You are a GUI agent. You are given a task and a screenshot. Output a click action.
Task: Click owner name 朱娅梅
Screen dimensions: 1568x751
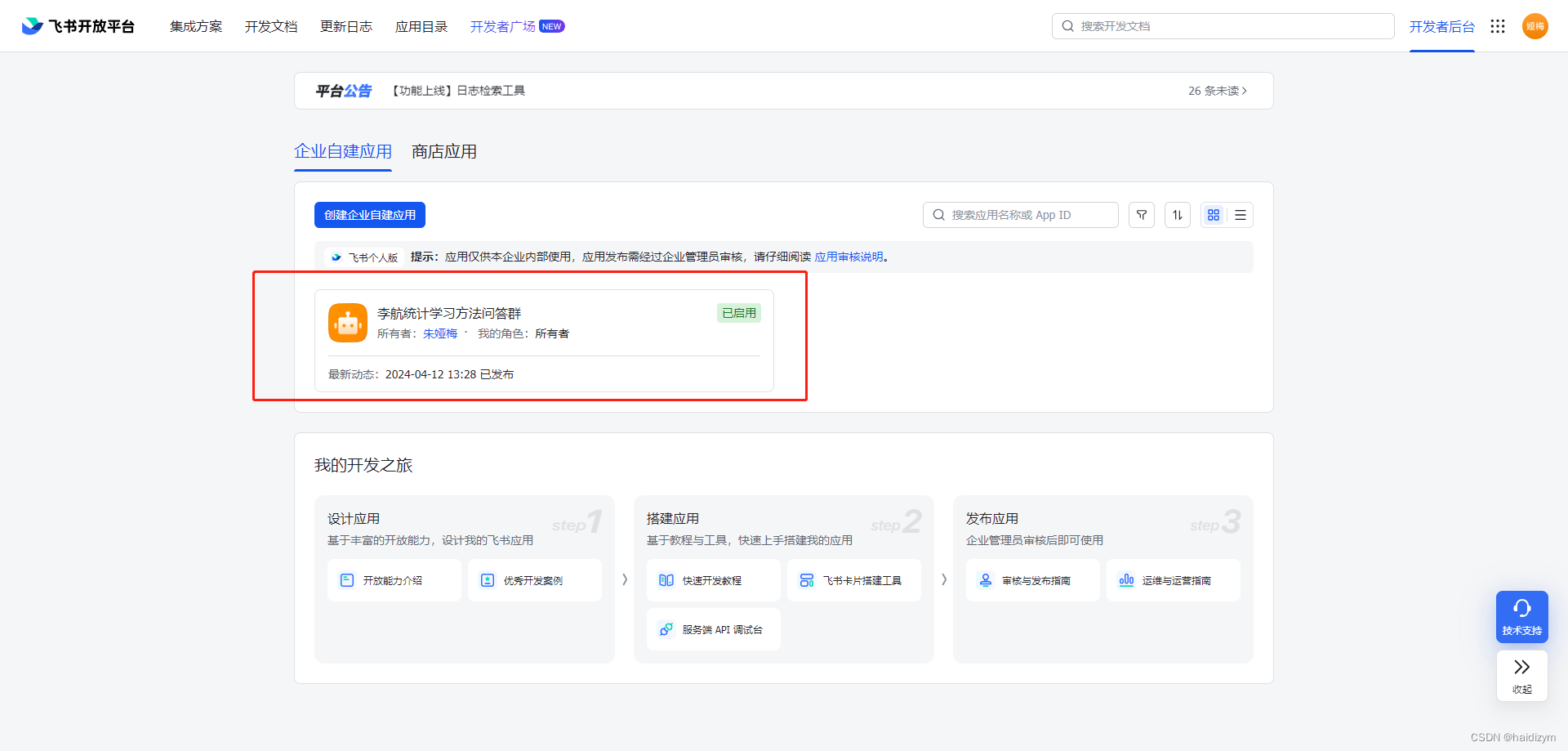tap(440, 333)
